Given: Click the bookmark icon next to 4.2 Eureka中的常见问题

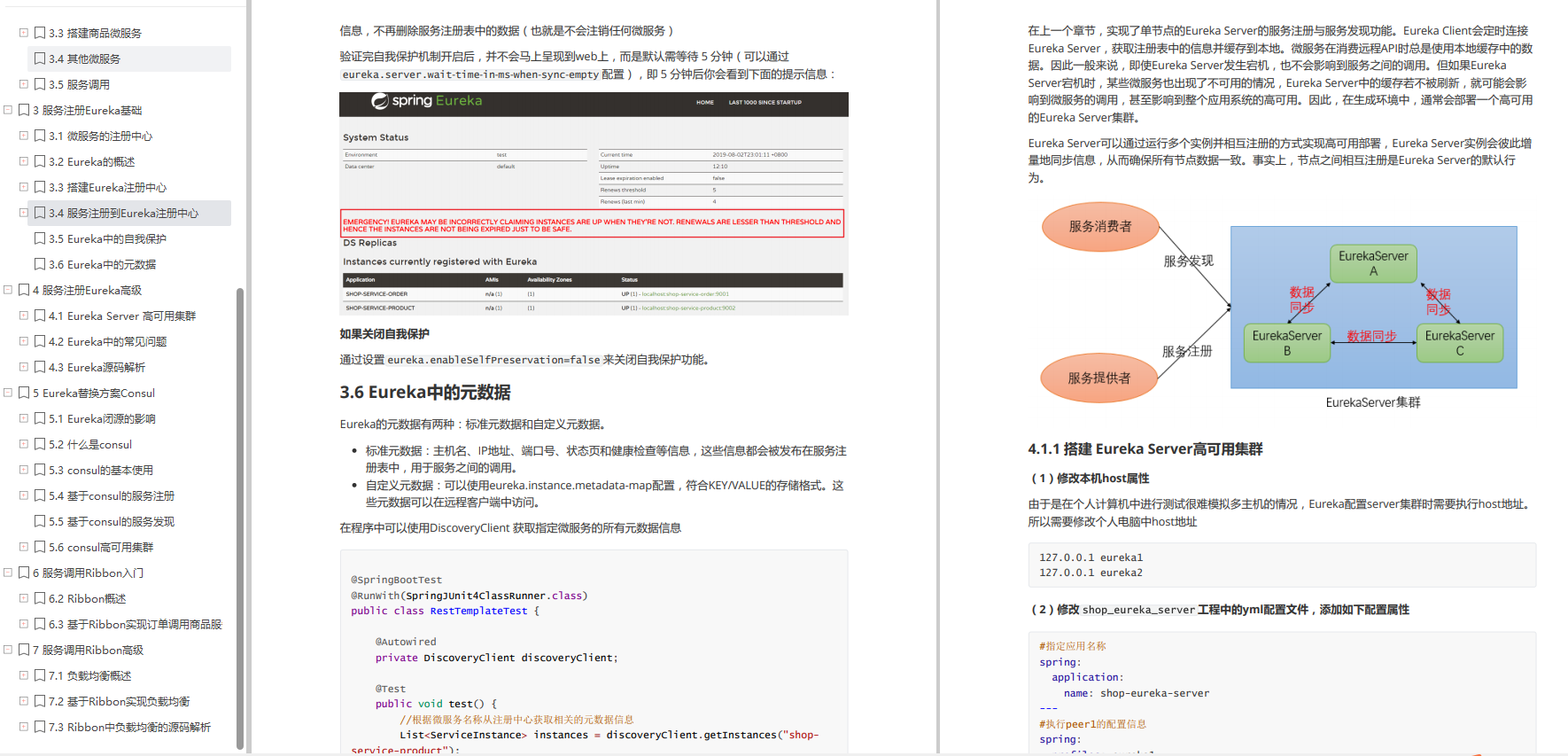Looking at the screenshot, I should [x=40, y=341].
